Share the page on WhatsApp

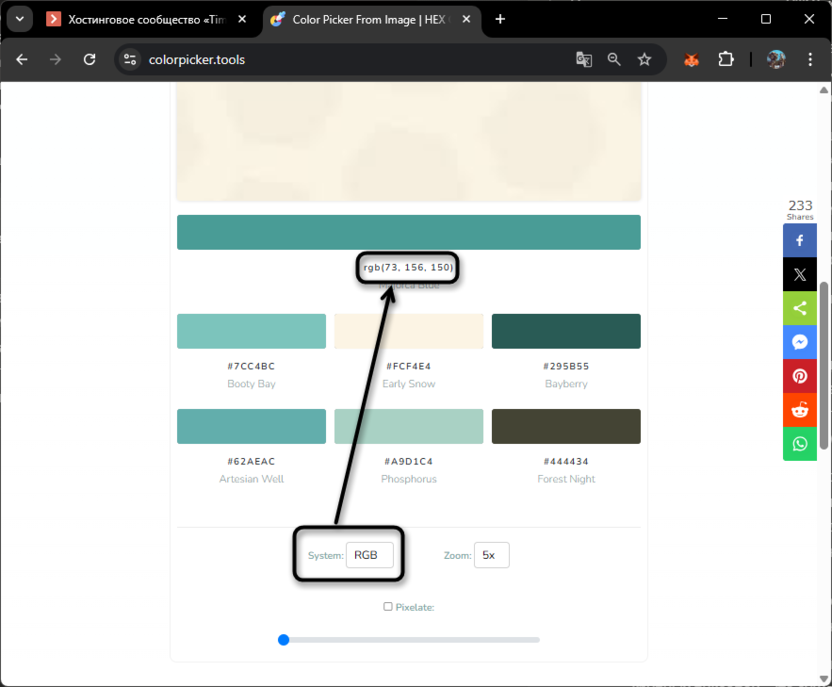click(x=800, y=444)
